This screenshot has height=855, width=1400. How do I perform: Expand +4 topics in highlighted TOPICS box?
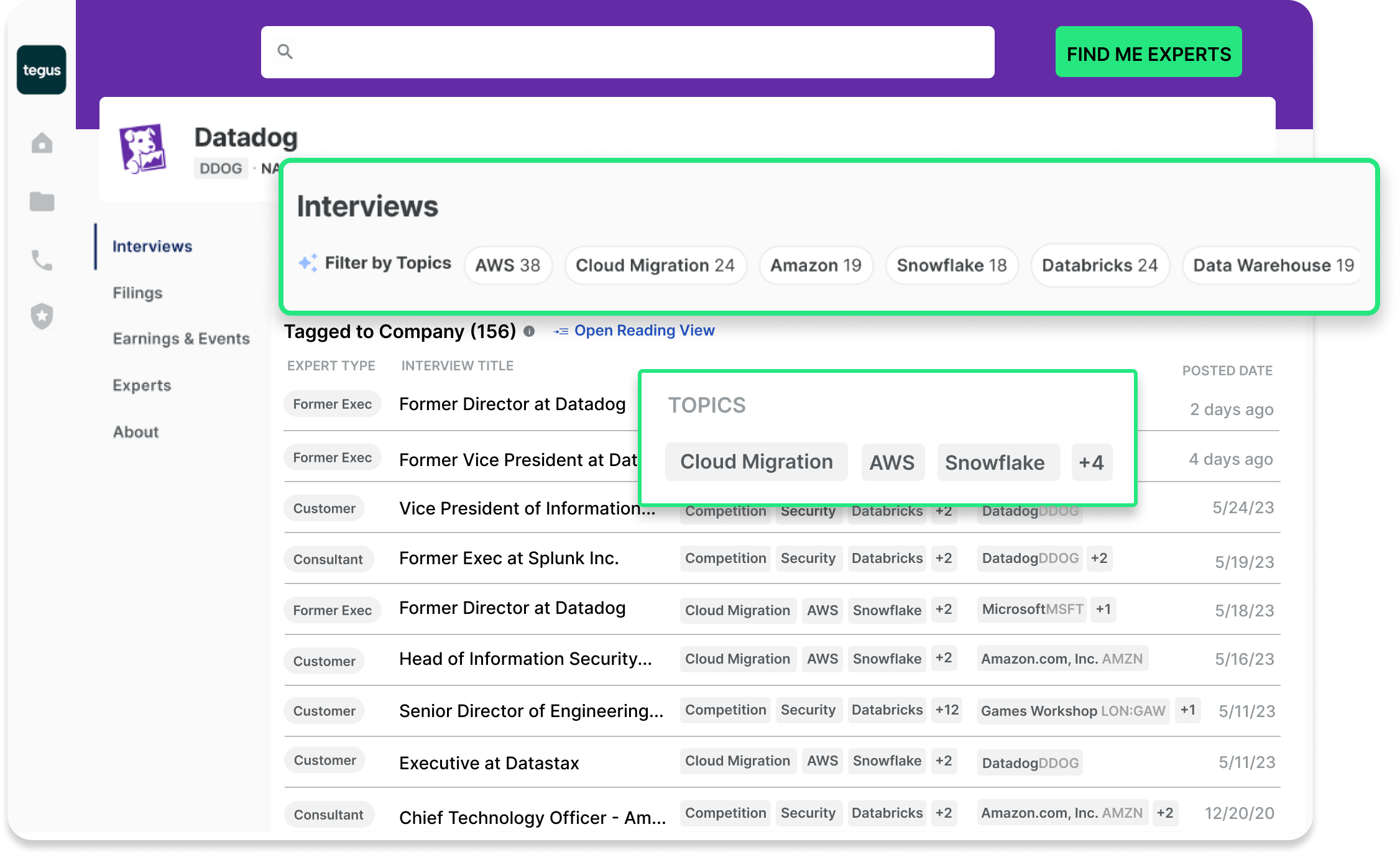1092,462
